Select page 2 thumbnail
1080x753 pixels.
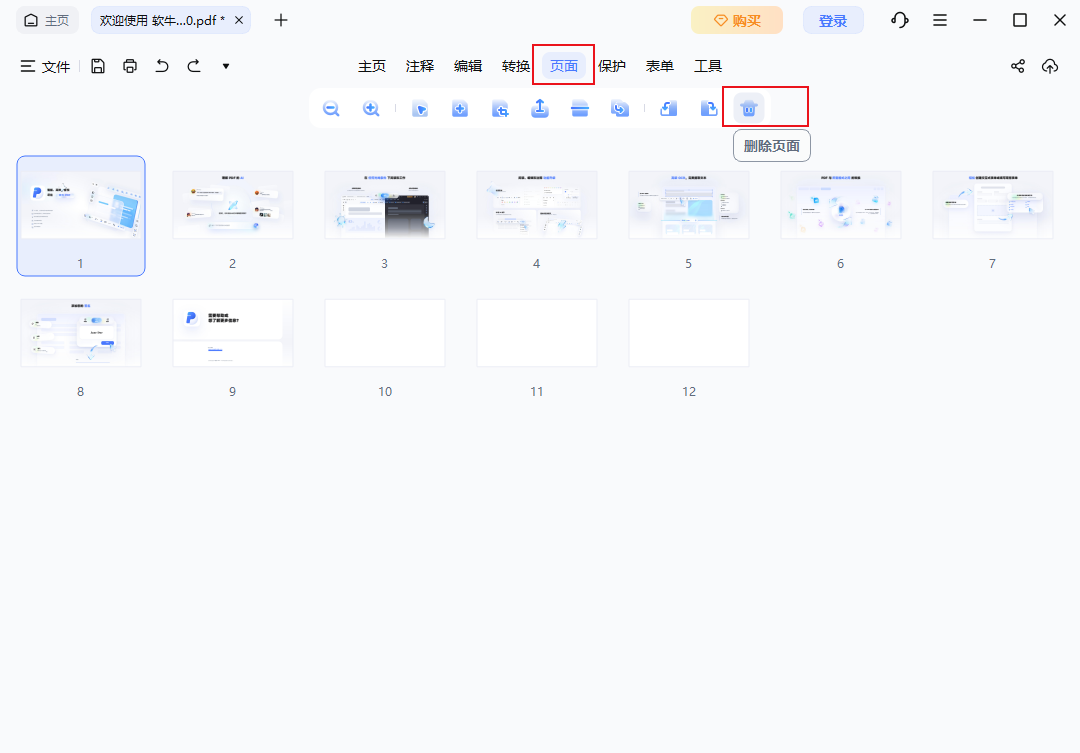coord(233,205)
